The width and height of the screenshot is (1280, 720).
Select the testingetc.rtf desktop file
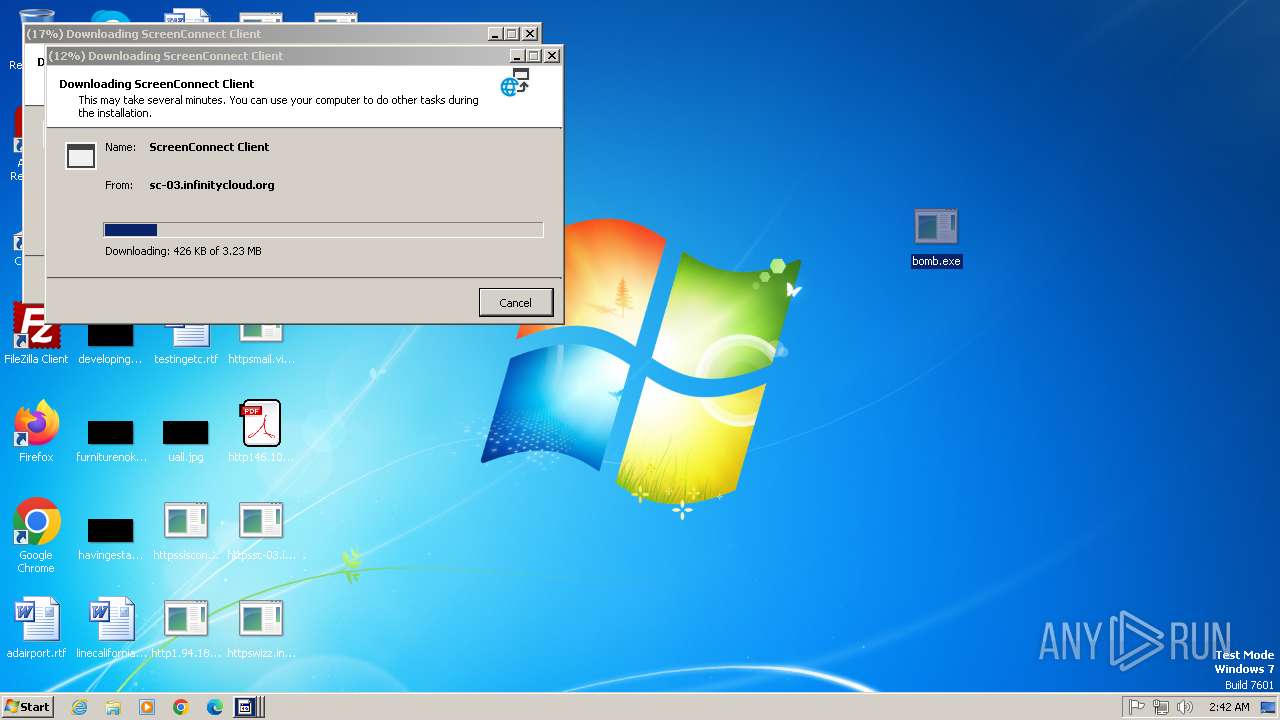[x=186, y=345]
